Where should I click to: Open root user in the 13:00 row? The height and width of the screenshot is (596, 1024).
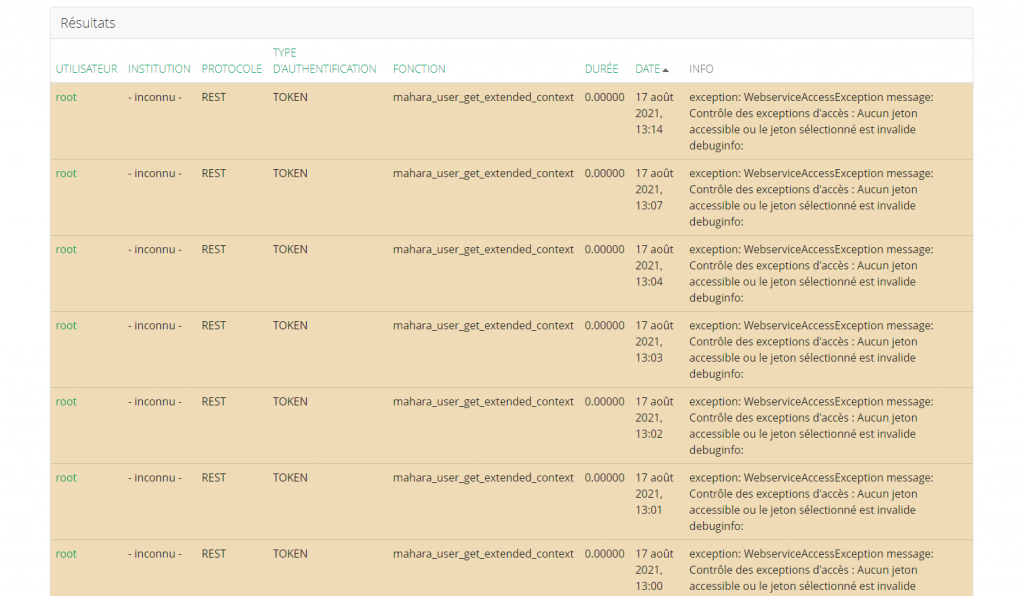click(x=66, y=554)
